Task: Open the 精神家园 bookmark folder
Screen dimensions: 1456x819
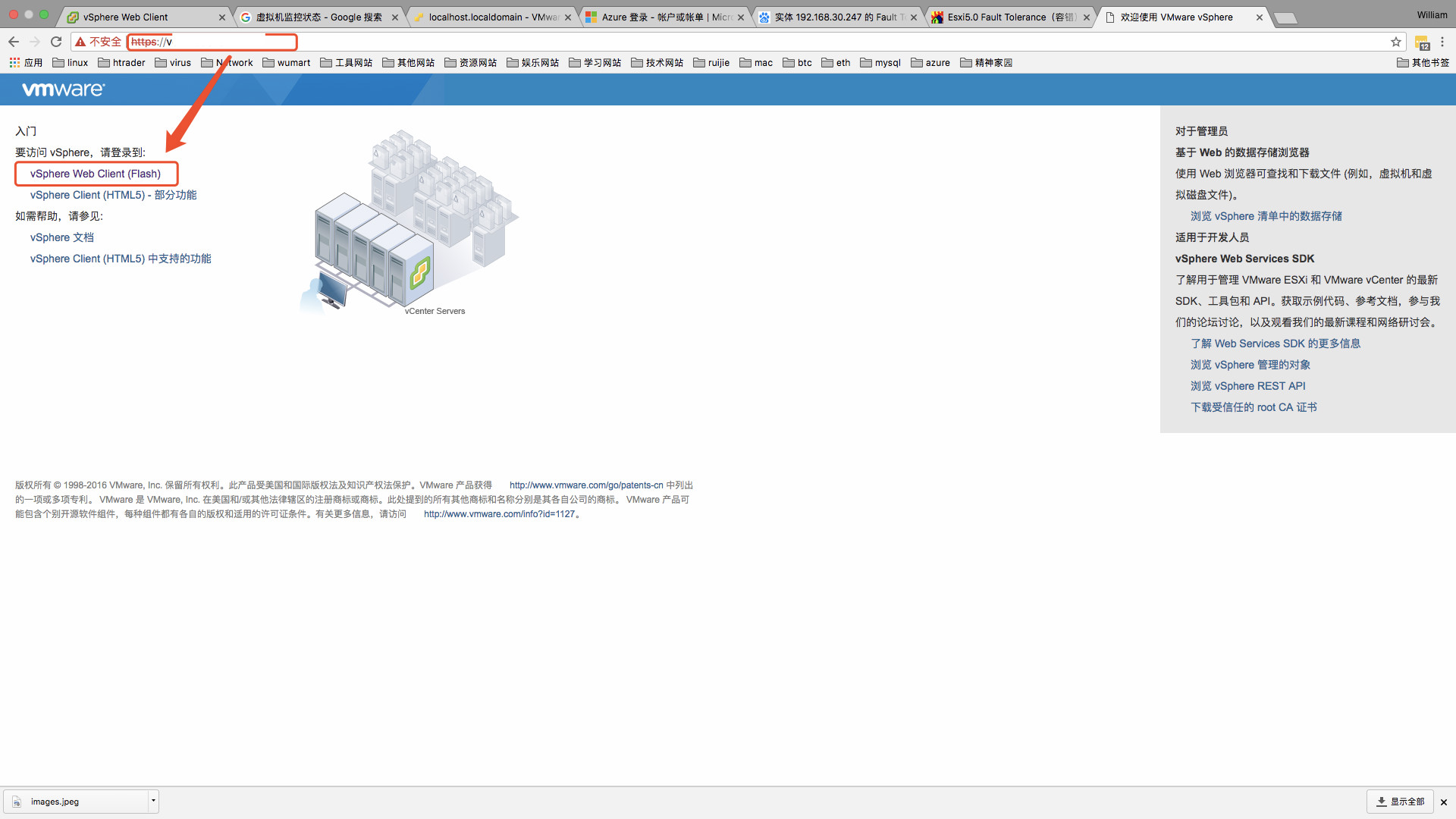Action: click(986, 63)
